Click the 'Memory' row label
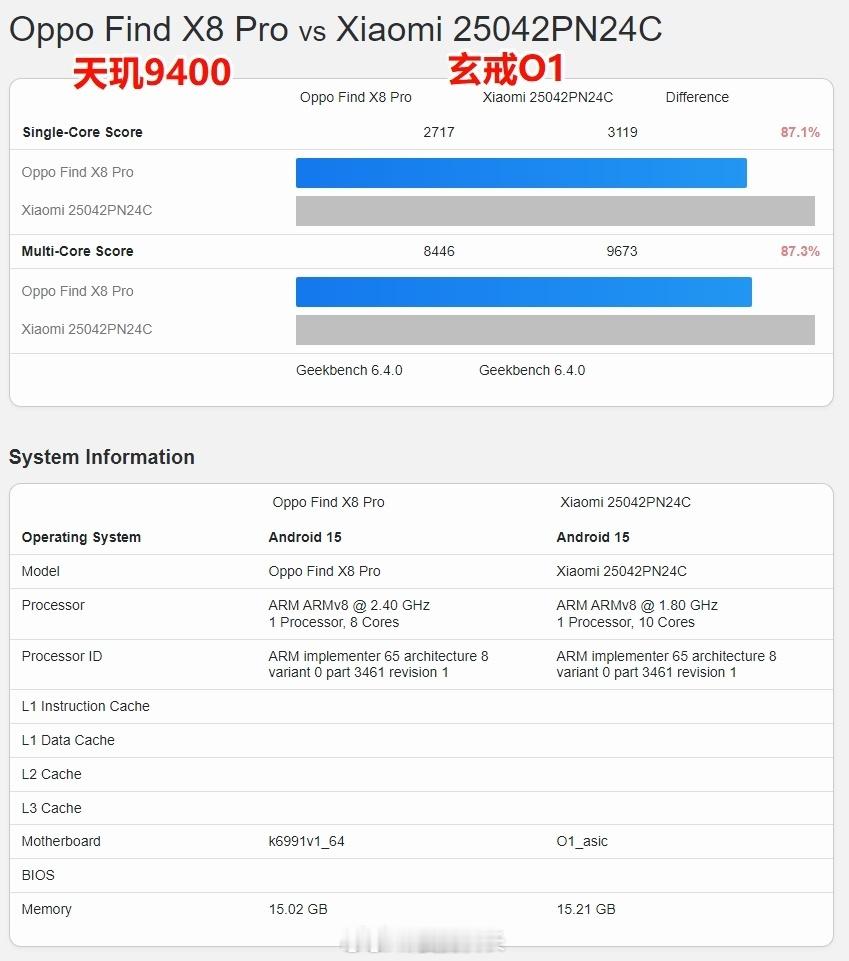Screen dimensions: 849x961 47,910
